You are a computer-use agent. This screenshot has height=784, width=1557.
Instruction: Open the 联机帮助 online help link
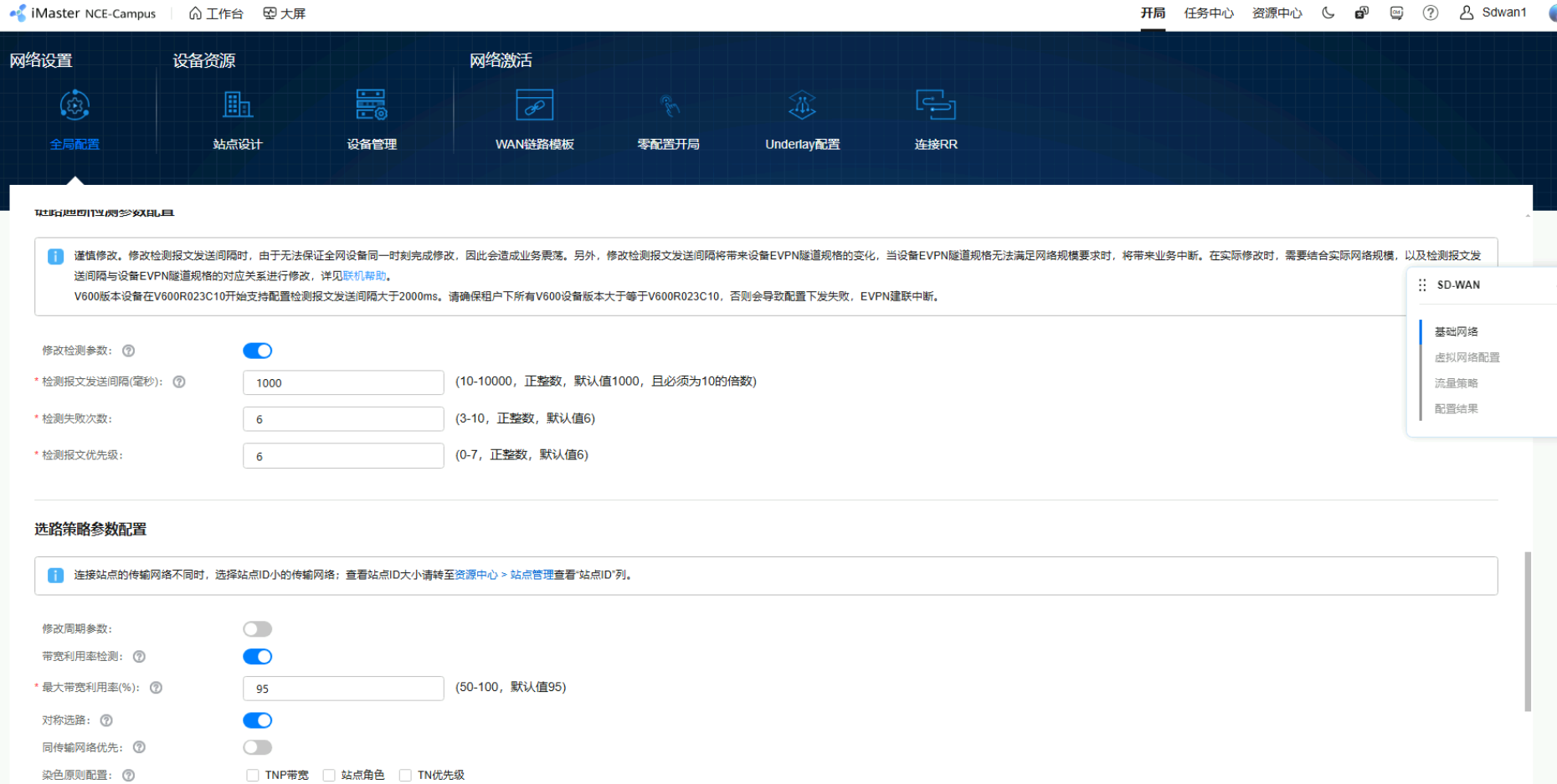pos(365,276)
